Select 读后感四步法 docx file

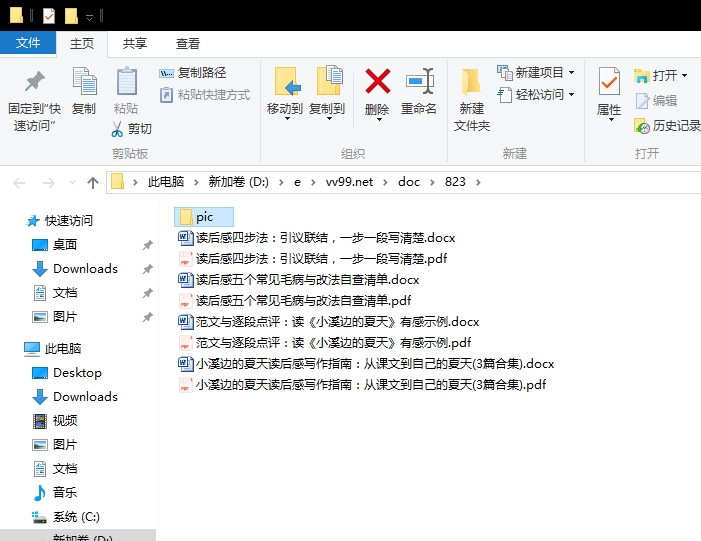click(x=317, y=238)
